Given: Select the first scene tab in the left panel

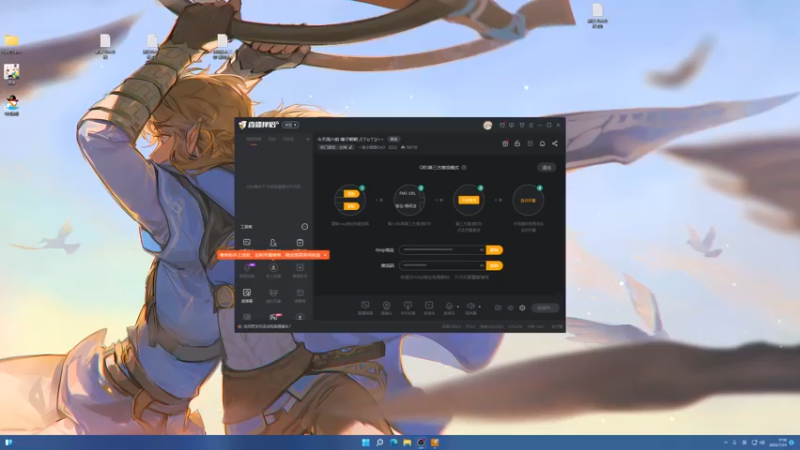Looking at the screenshot, I should tap(254, 139).
